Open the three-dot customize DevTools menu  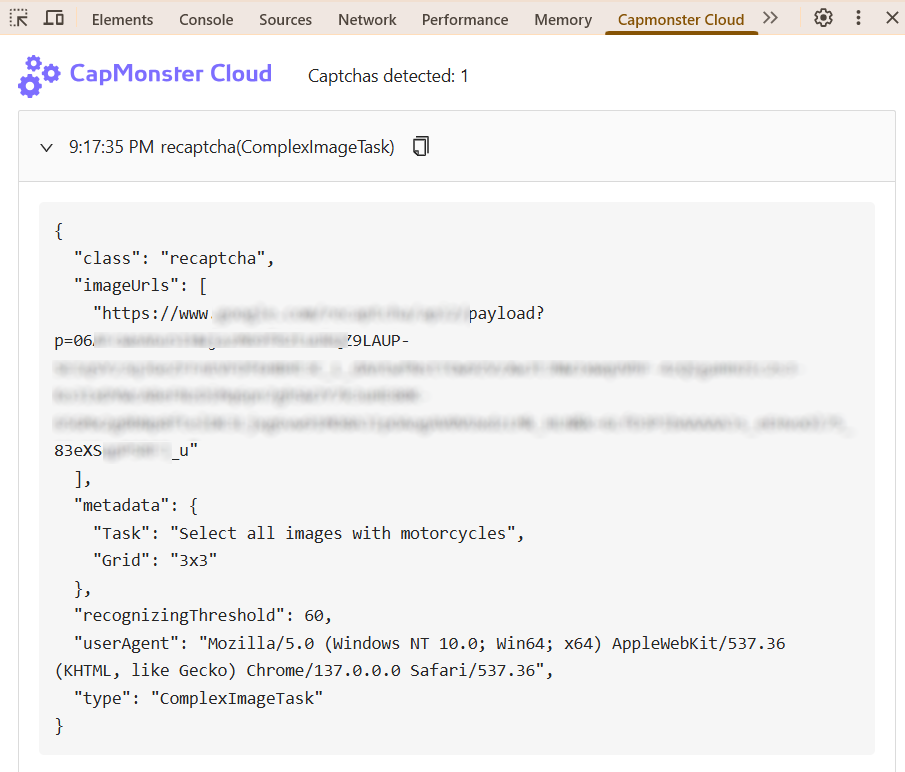pos(858,18)
